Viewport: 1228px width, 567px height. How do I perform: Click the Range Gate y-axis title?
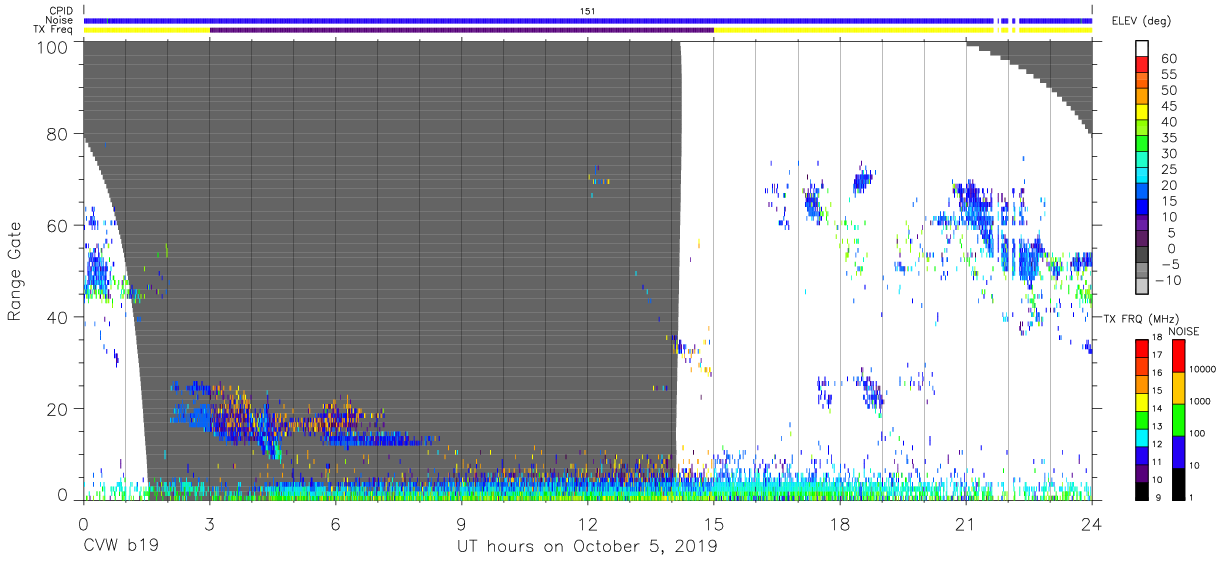[15, 272]
